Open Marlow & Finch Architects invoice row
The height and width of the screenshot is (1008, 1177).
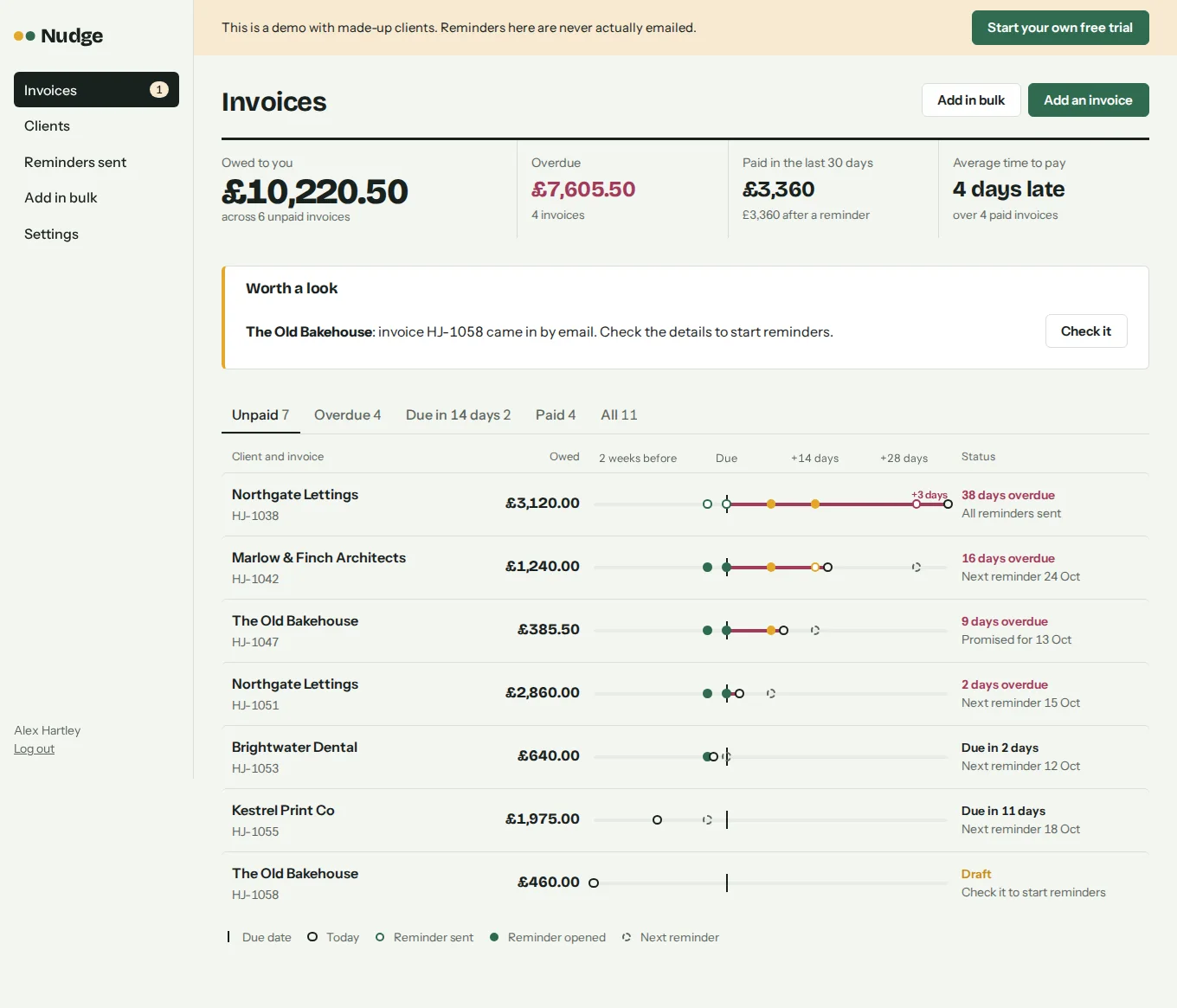point(685,568)
